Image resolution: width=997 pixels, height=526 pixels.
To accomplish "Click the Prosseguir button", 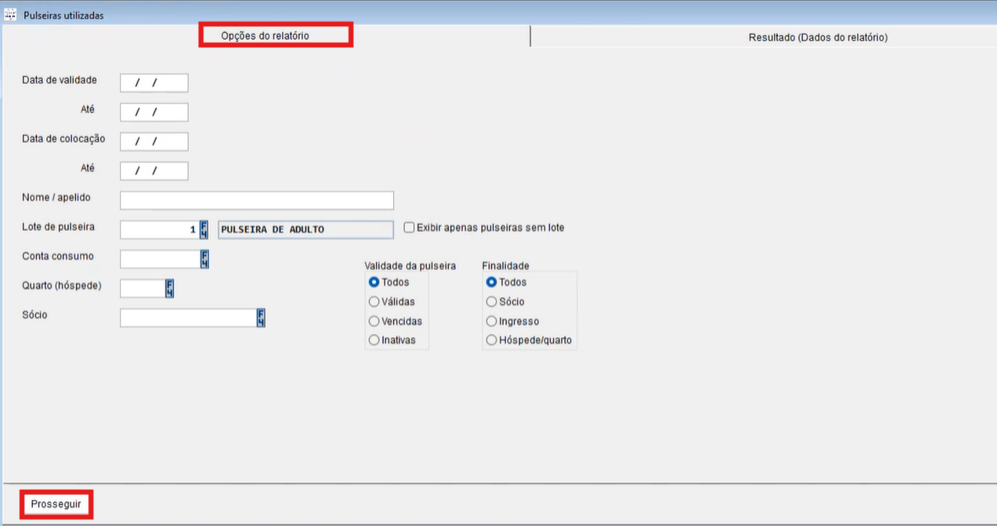I will click(x=56, y=504).
